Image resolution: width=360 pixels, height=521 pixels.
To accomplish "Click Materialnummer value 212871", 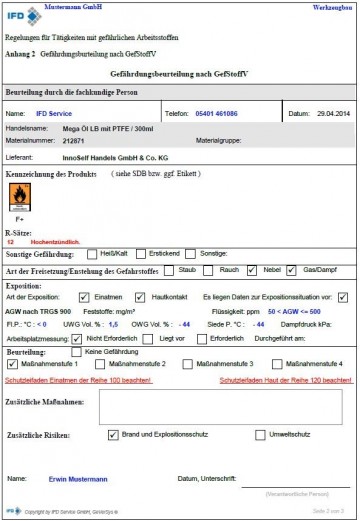I will 73,141.
